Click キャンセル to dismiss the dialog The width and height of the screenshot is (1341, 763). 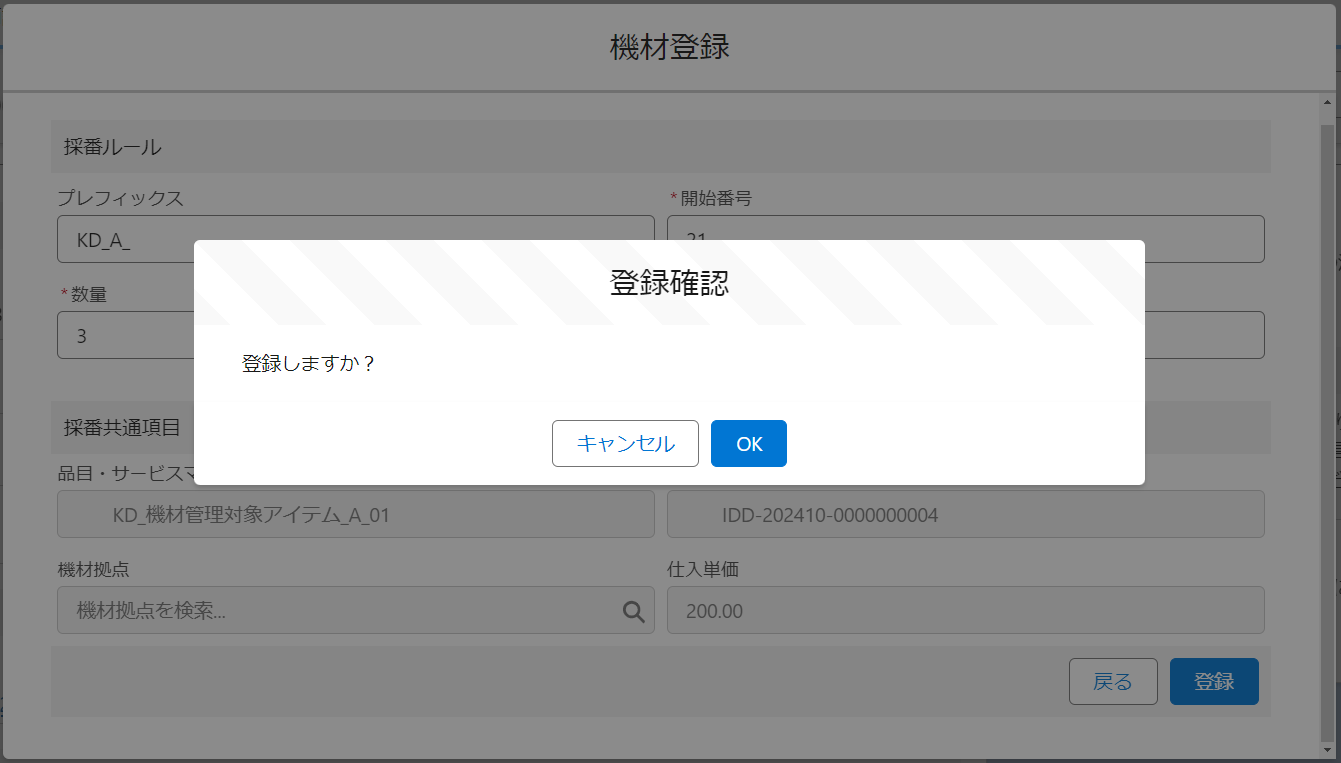pos(625,444)
